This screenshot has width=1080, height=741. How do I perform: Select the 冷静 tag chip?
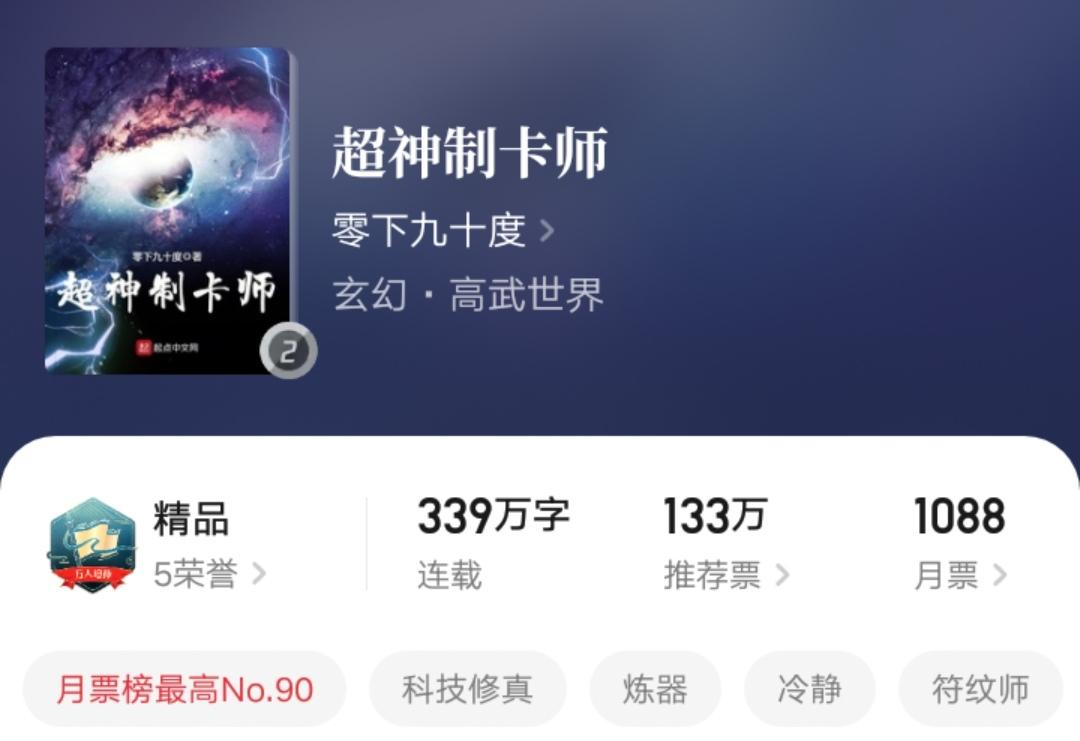[x=809, y=689]
